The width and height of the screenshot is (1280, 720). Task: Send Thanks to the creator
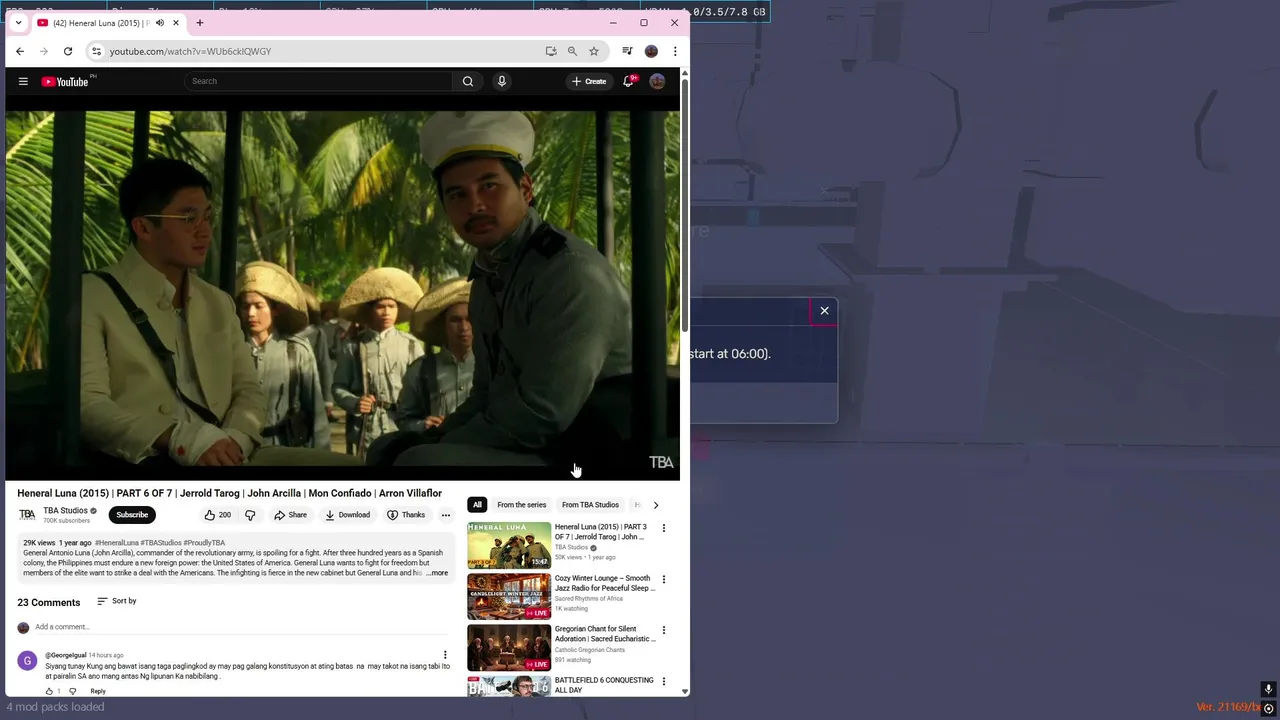pos(406,515)
